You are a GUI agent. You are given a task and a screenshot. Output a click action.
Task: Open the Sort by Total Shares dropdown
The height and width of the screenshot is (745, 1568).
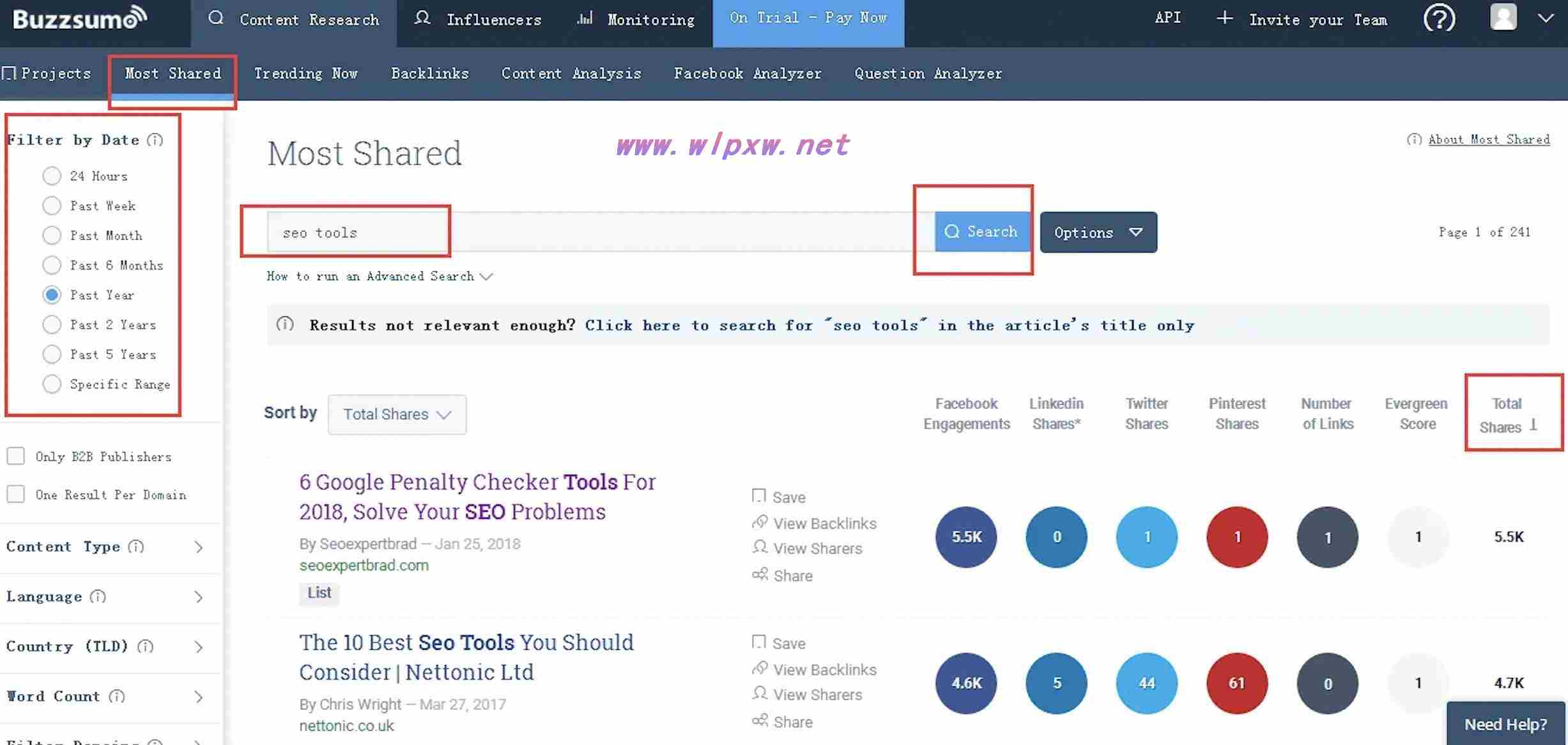click(x=396, y=413)
